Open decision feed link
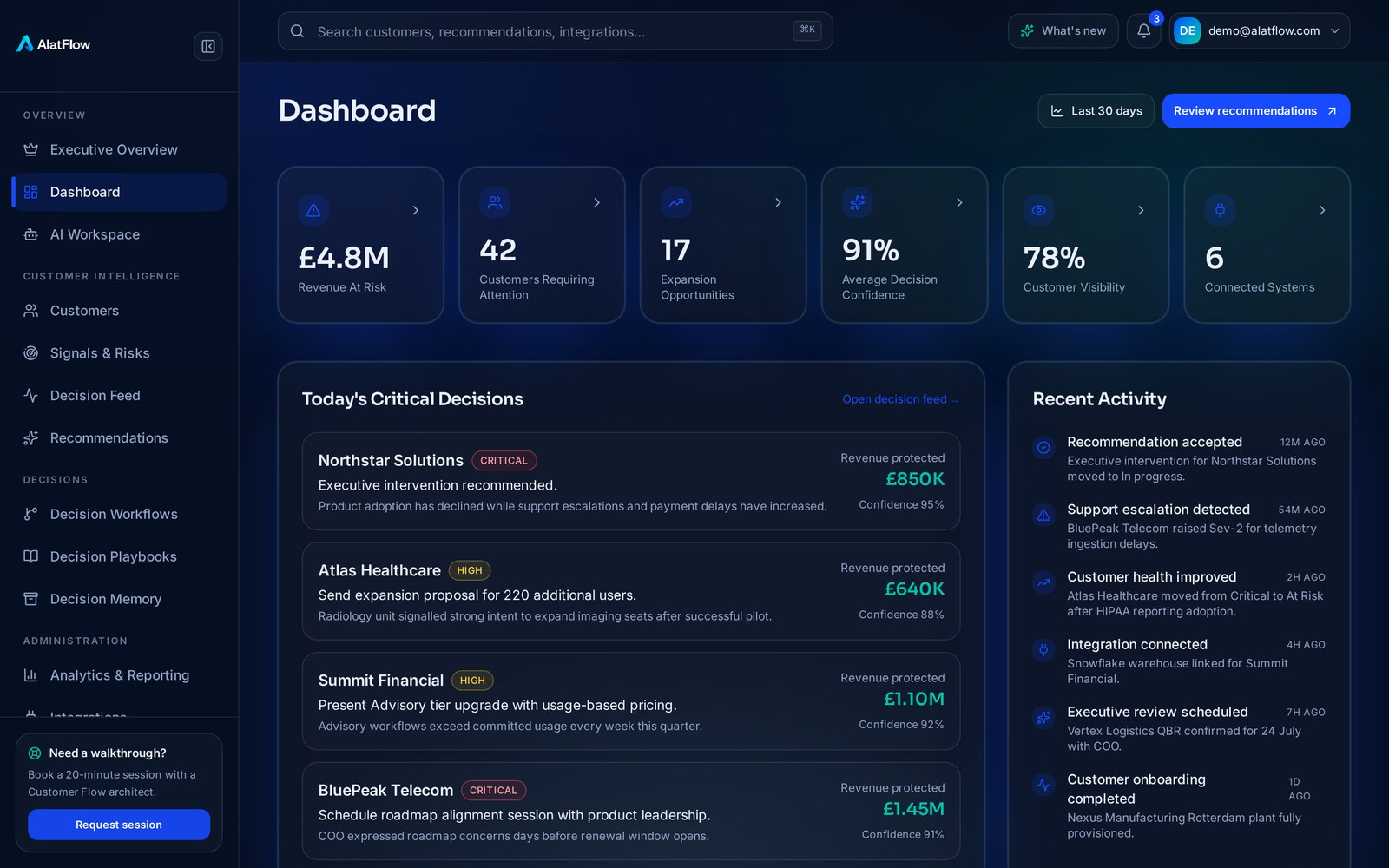Viewport: 1389px width, 868px height. click(900, 399)
